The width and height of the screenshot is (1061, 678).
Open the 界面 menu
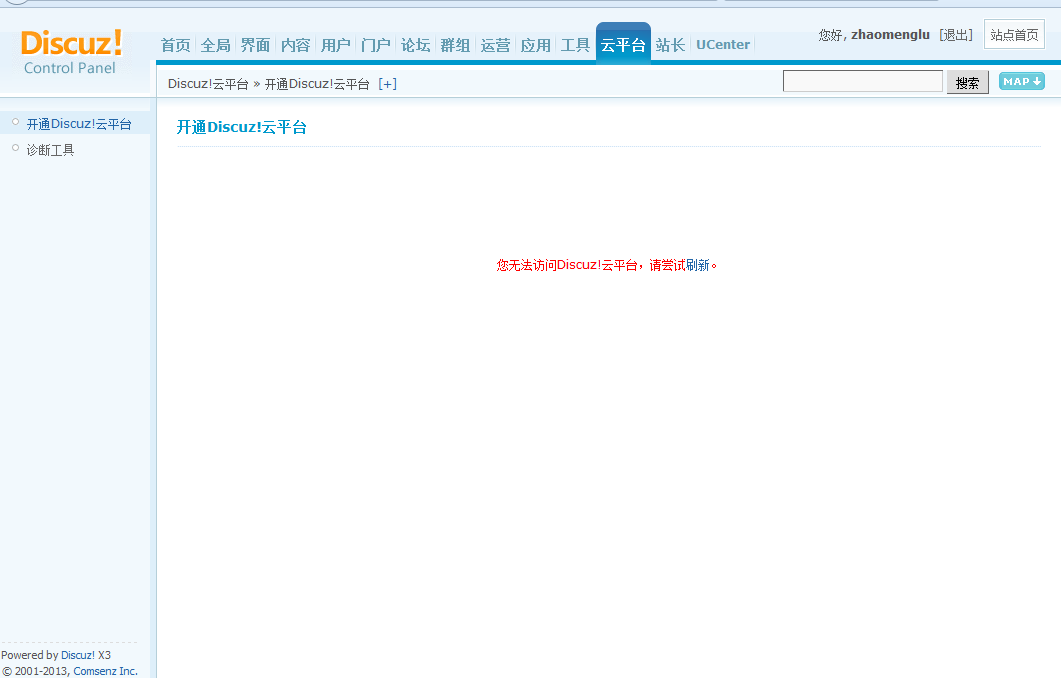coord(256,45)
